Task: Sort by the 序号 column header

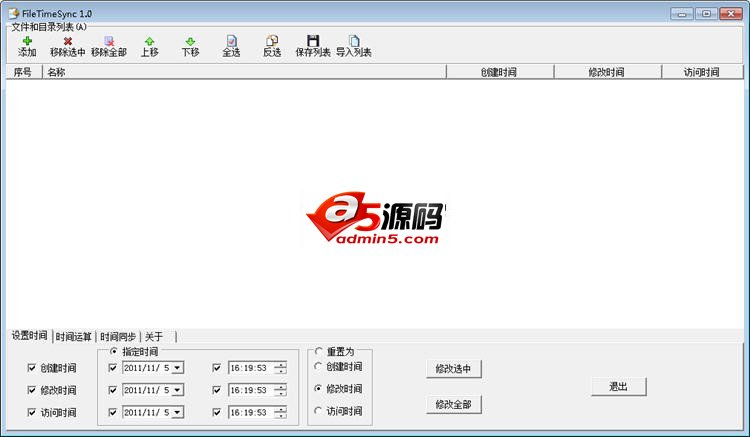Action: pyautogui.click(x=24, y=72)
